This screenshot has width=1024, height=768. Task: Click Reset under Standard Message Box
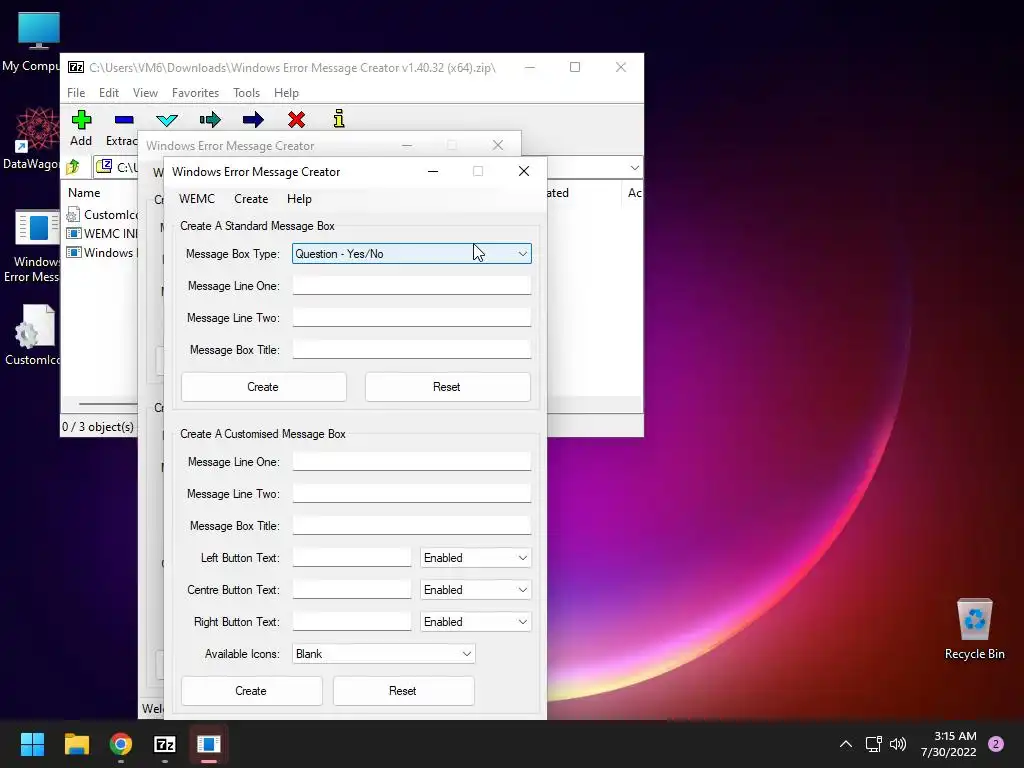tap(447, 387)
